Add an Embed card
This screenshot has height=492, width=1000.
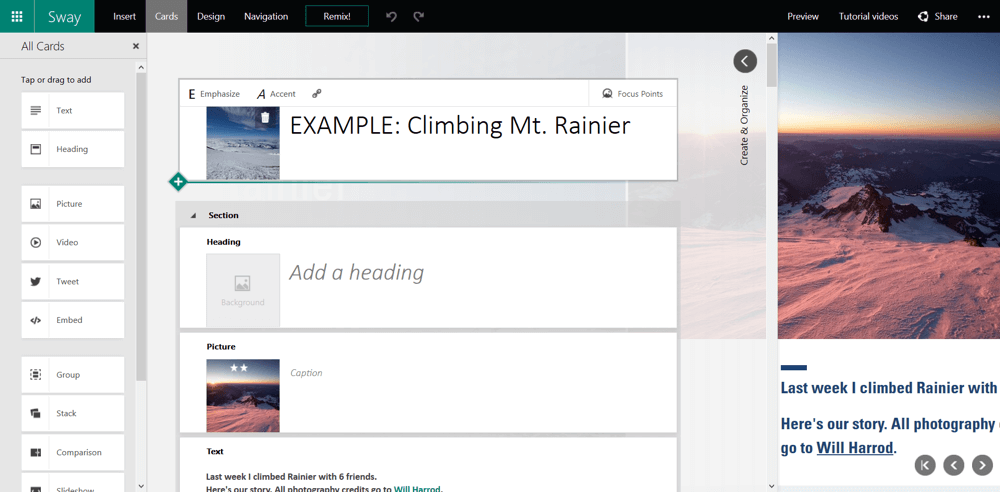point(73,320)
